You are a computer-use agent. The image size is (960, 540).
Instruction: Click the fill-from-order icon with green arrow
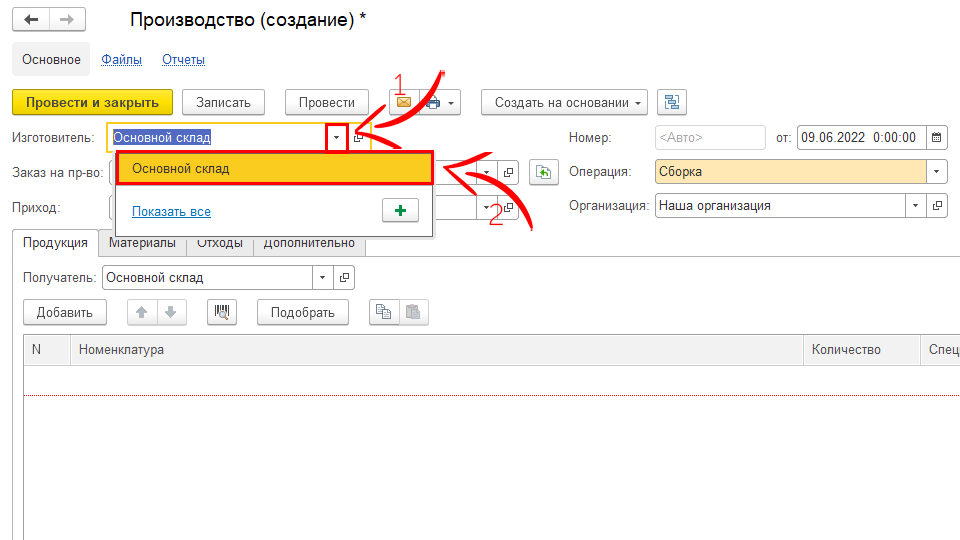tap(542, 172)
